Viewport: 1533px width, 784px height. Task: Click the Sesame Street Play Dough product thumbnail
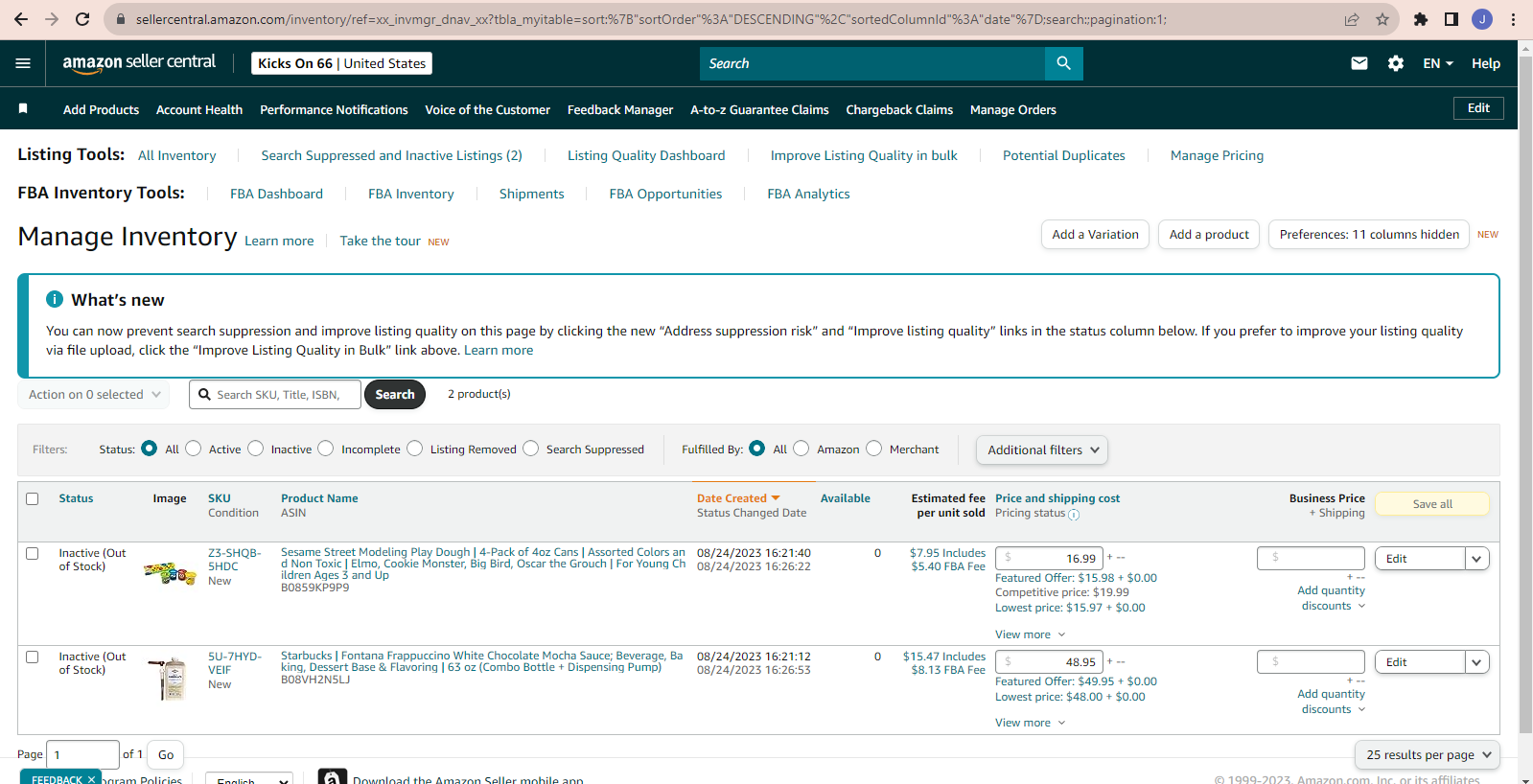pos(170,573)
